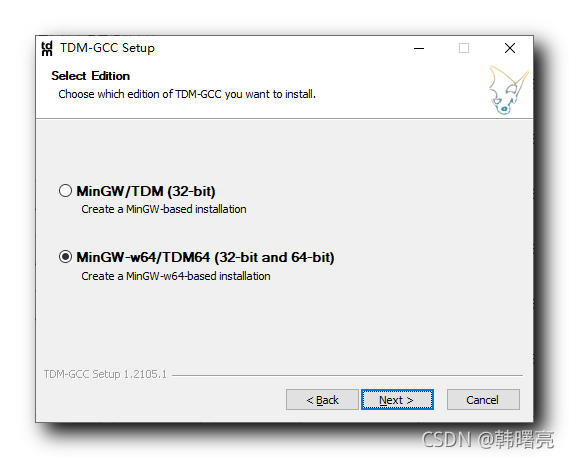Click the TDM-GCC dragon mascot image
Screen dimensions: 569x458
(508, 90)
